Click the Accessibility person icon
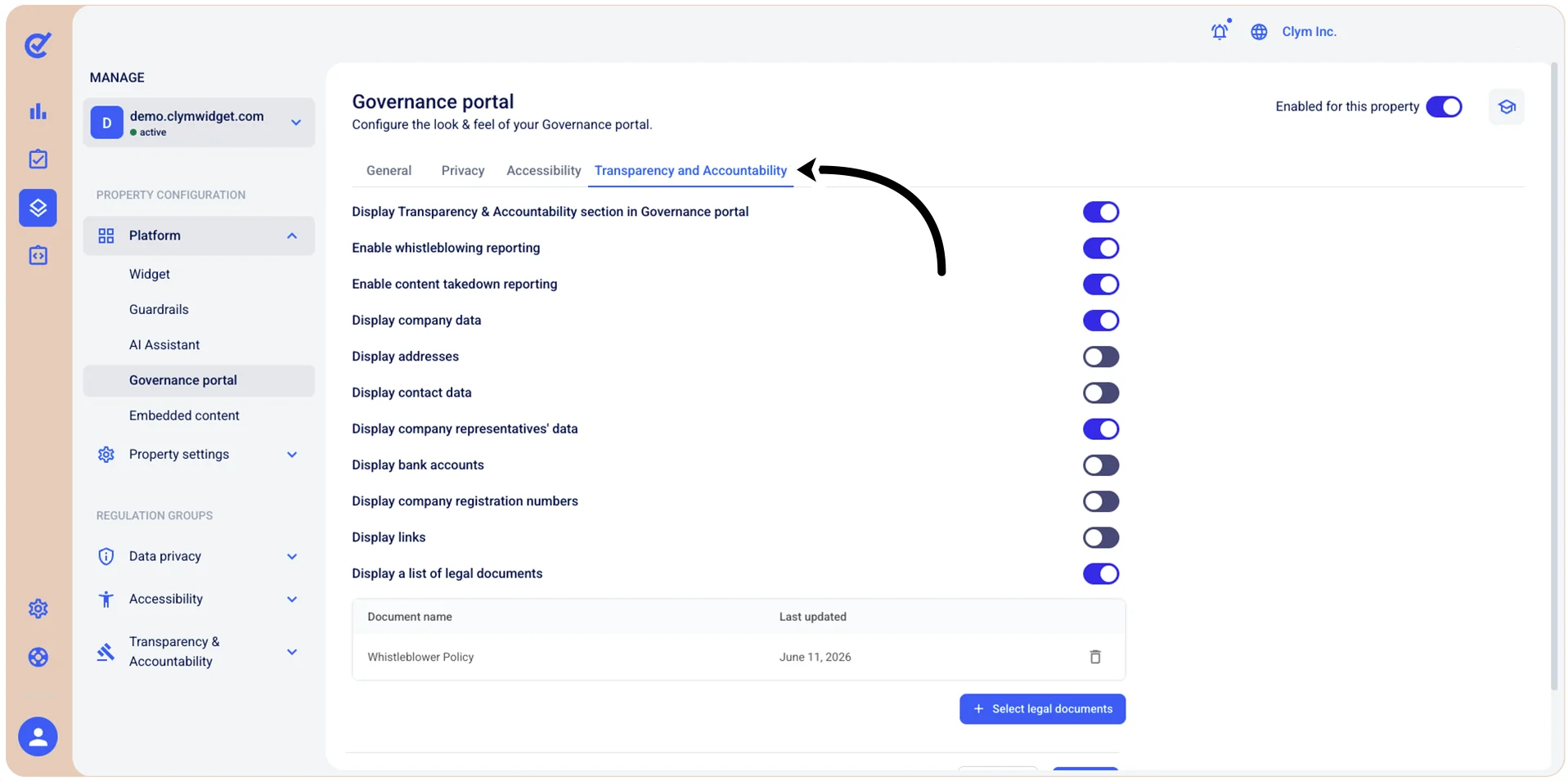This screenshot has height=781, width=1568. coord(106,599)
